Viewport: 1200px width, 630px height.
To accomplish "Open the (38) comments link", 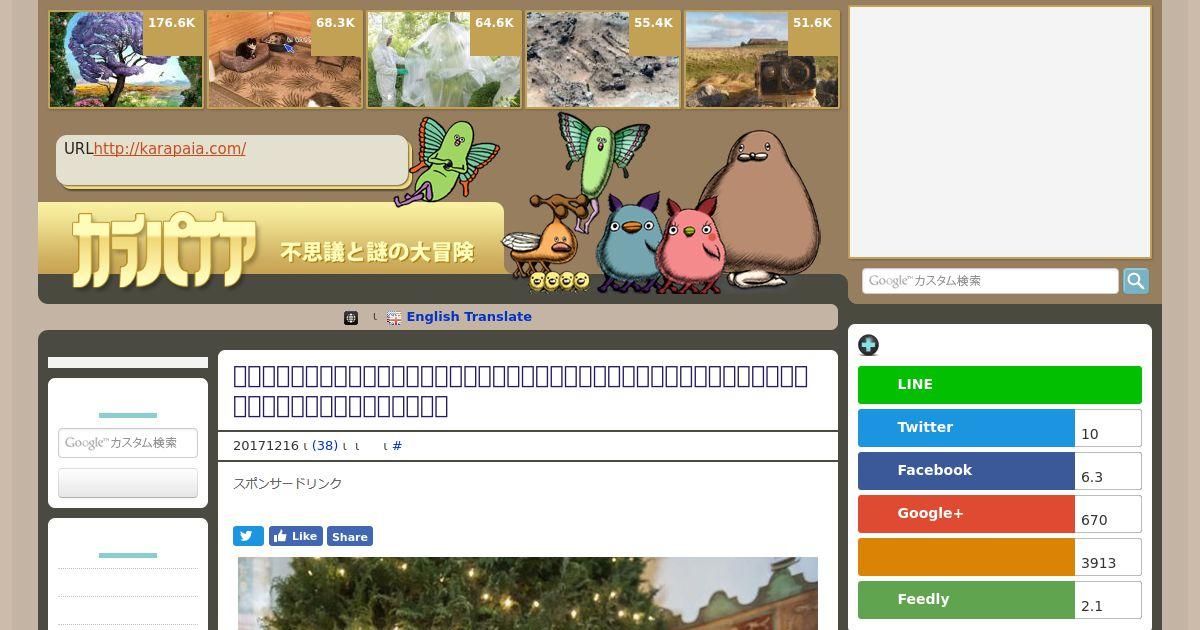I will 325,446.
